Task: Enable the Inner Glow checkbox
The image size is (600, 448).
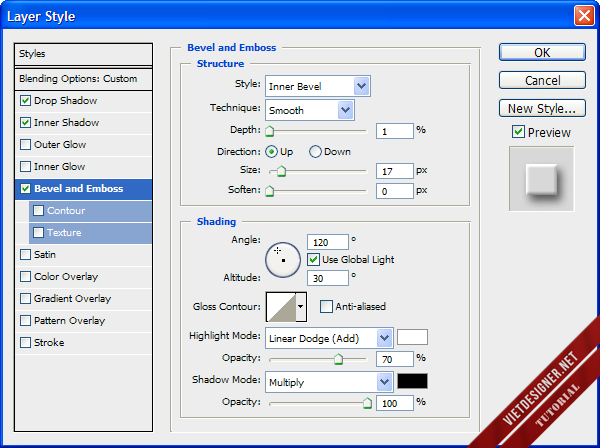Action: [25, 166]
